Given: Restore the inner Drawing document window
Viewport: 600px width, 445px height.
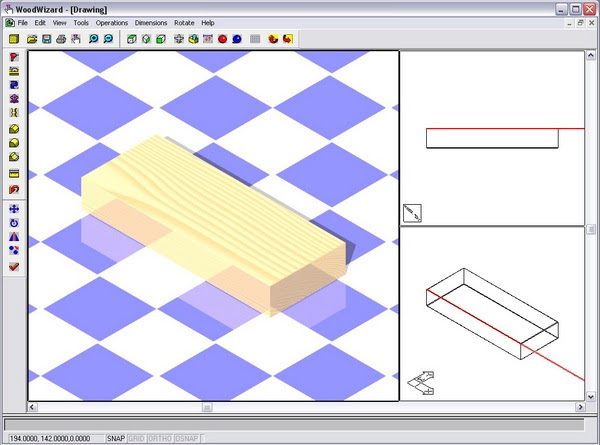Looking at the screenshot, I should (580, 23).
